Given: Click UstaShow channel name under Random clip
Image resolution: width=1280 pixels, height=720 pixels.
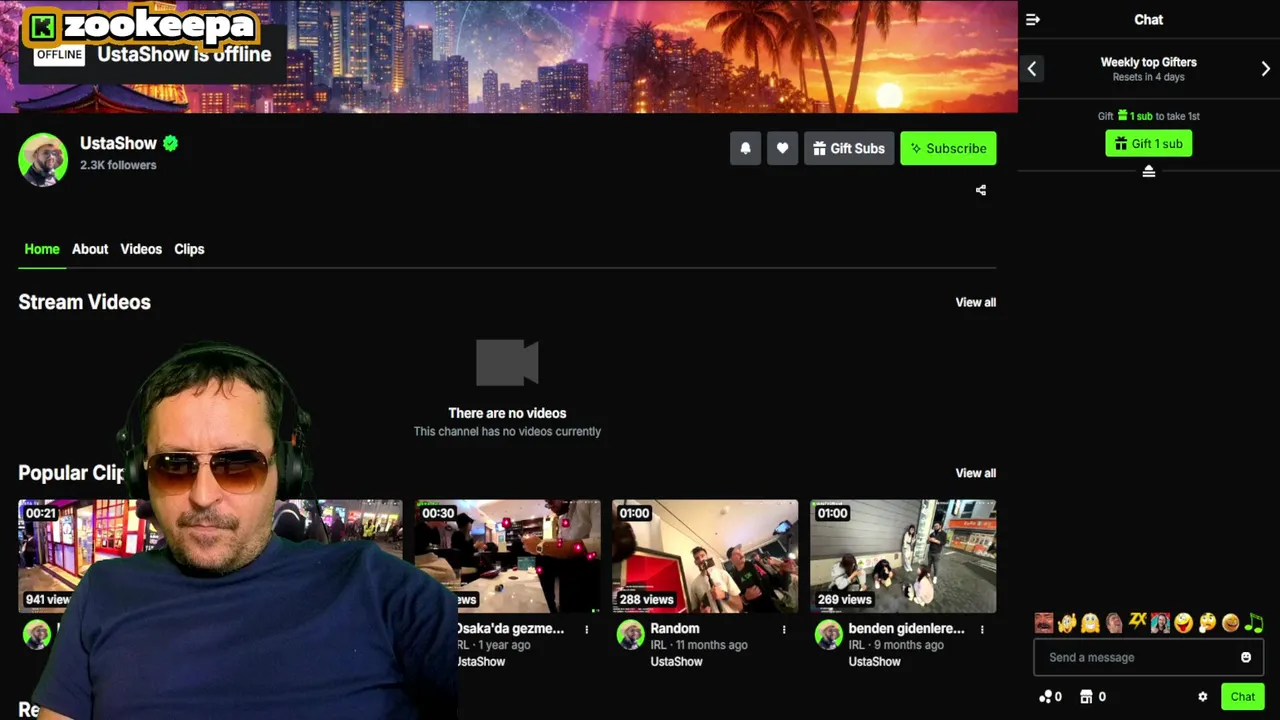Looking at the screenshot, I should point(677,661).
